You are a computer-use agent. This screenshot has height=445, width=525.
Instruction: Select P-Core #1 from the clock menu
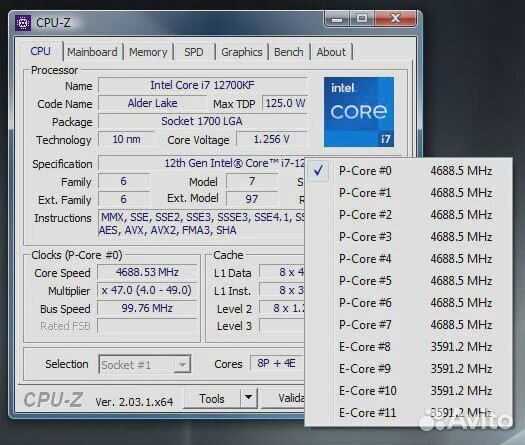pyautogui.click(x=408, y=193)
